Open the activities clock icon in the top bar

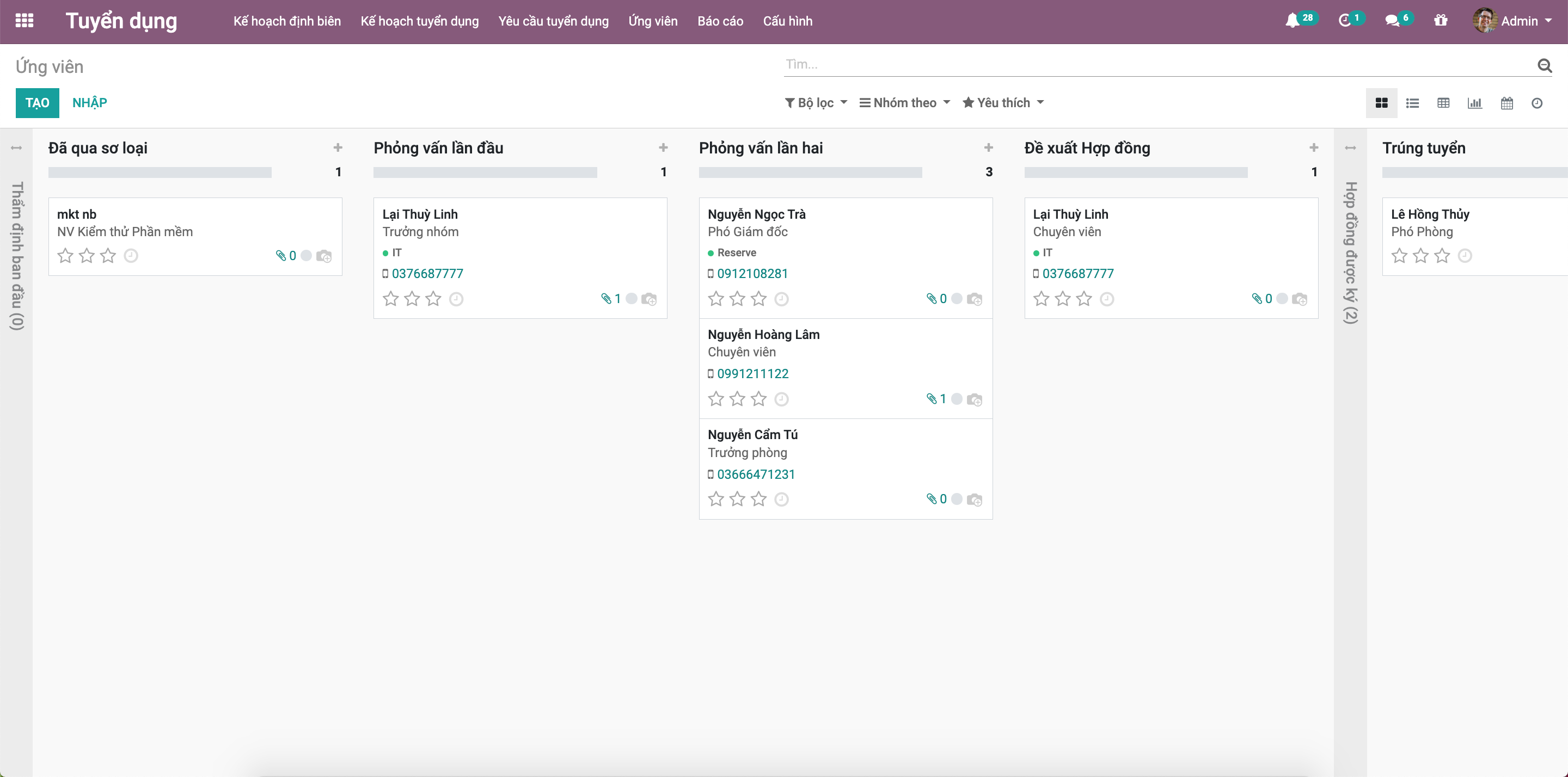[x=1345, y=21]
